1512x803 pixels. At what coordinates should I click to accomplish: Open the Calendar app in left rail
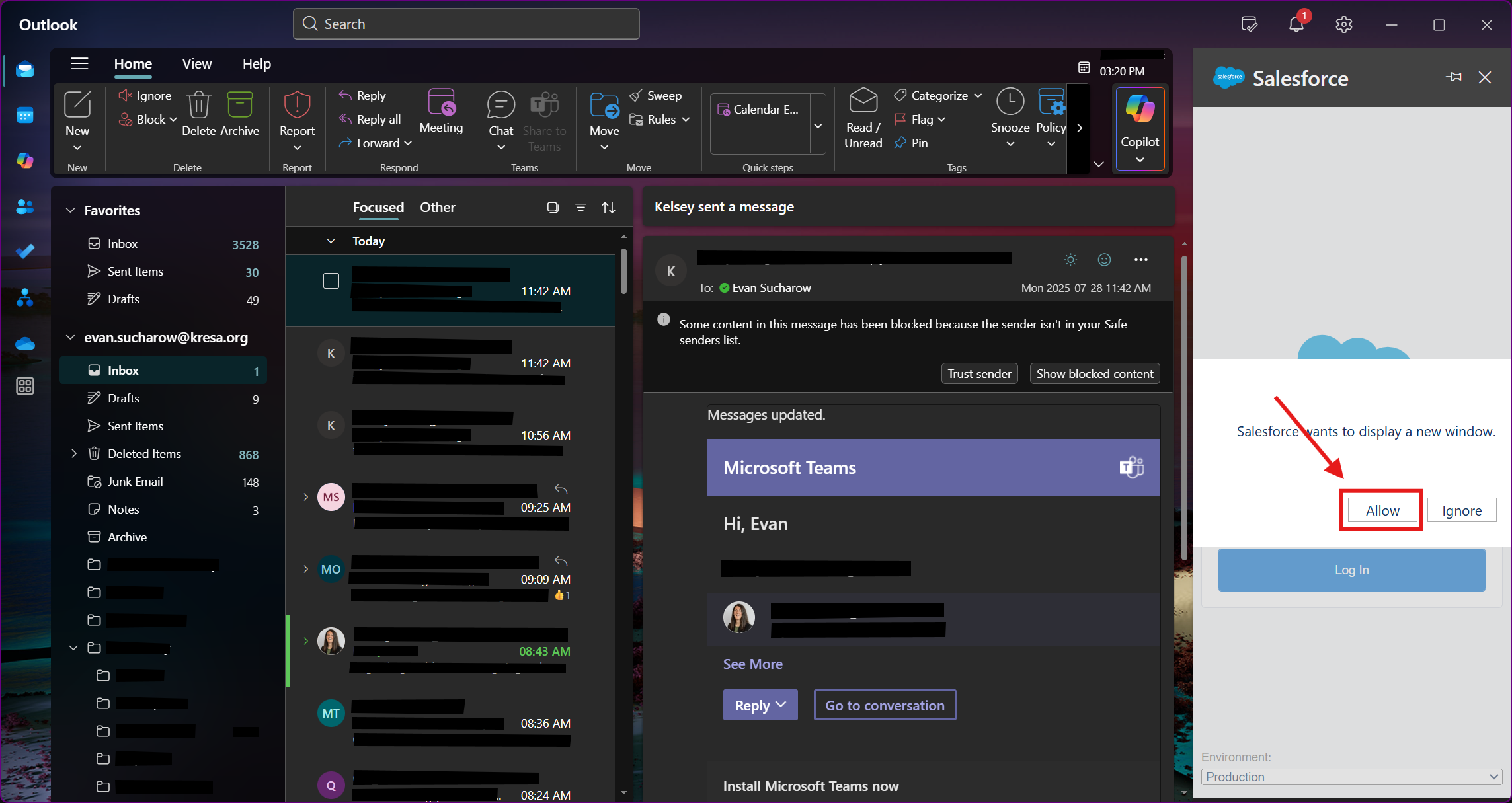pos(25,116)
